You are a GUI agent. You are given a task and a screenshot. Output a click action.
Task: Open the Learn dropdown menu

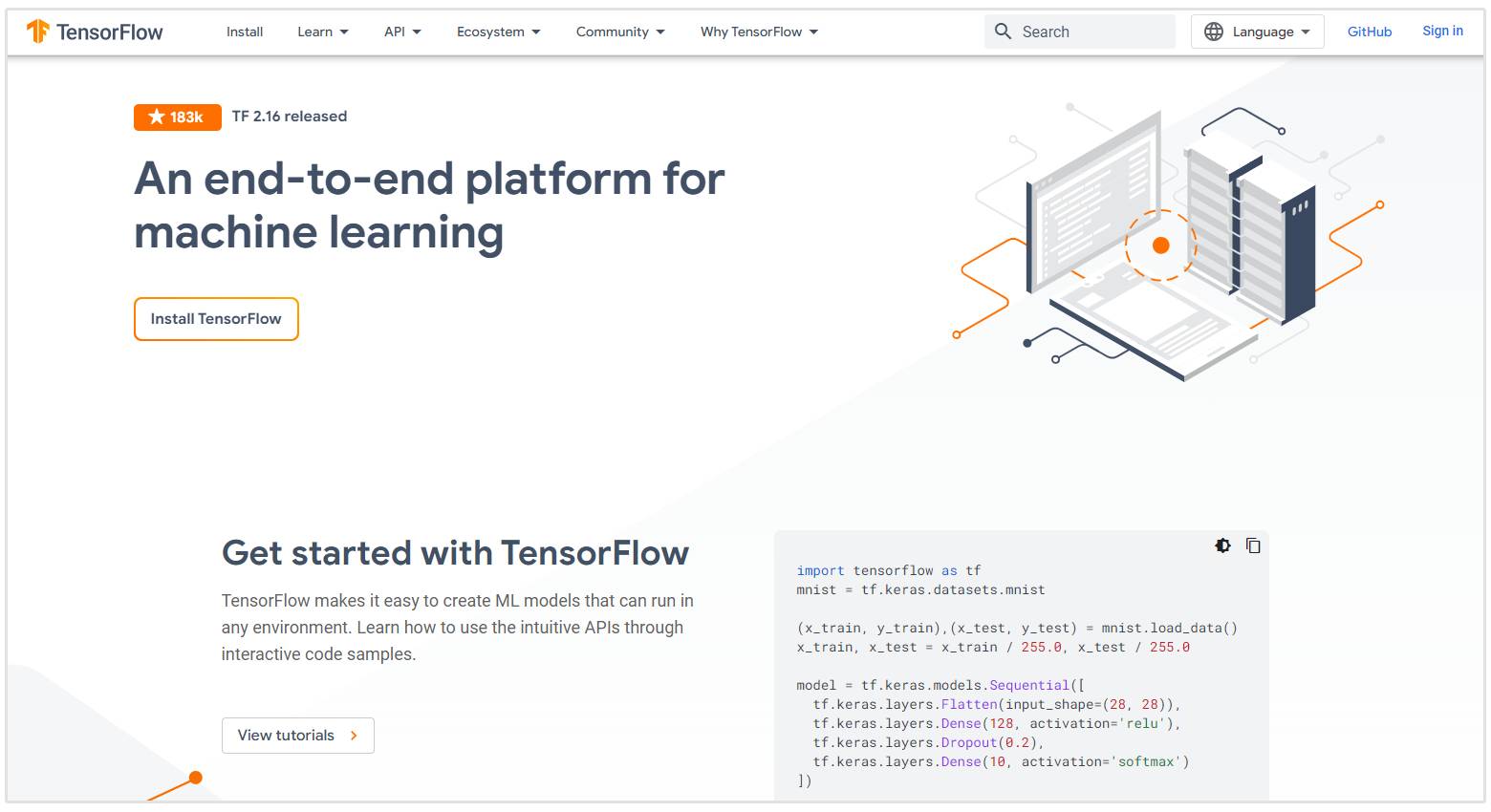[323, 32]
